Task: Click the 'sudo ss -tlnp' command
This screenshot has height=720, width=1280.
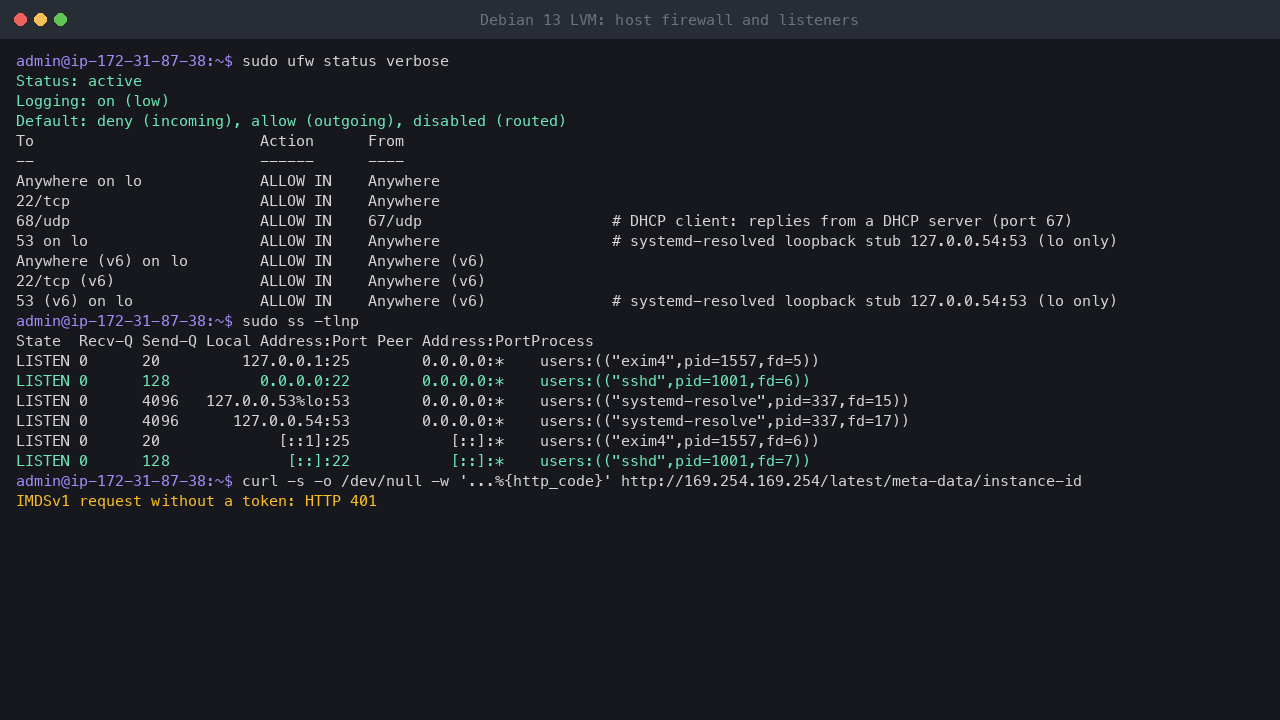Action: 300,321
